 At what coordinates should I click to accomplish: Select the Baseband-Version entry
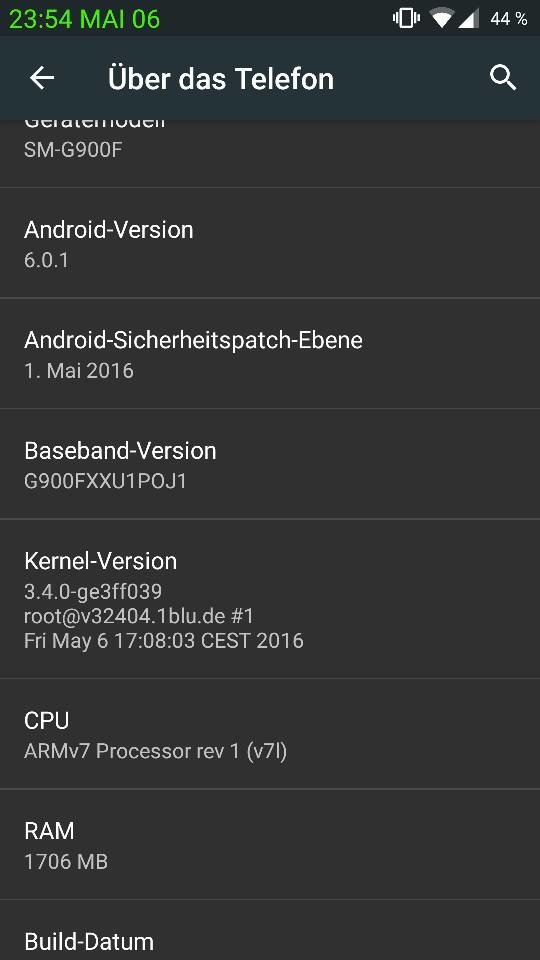[x=270, y=464]
